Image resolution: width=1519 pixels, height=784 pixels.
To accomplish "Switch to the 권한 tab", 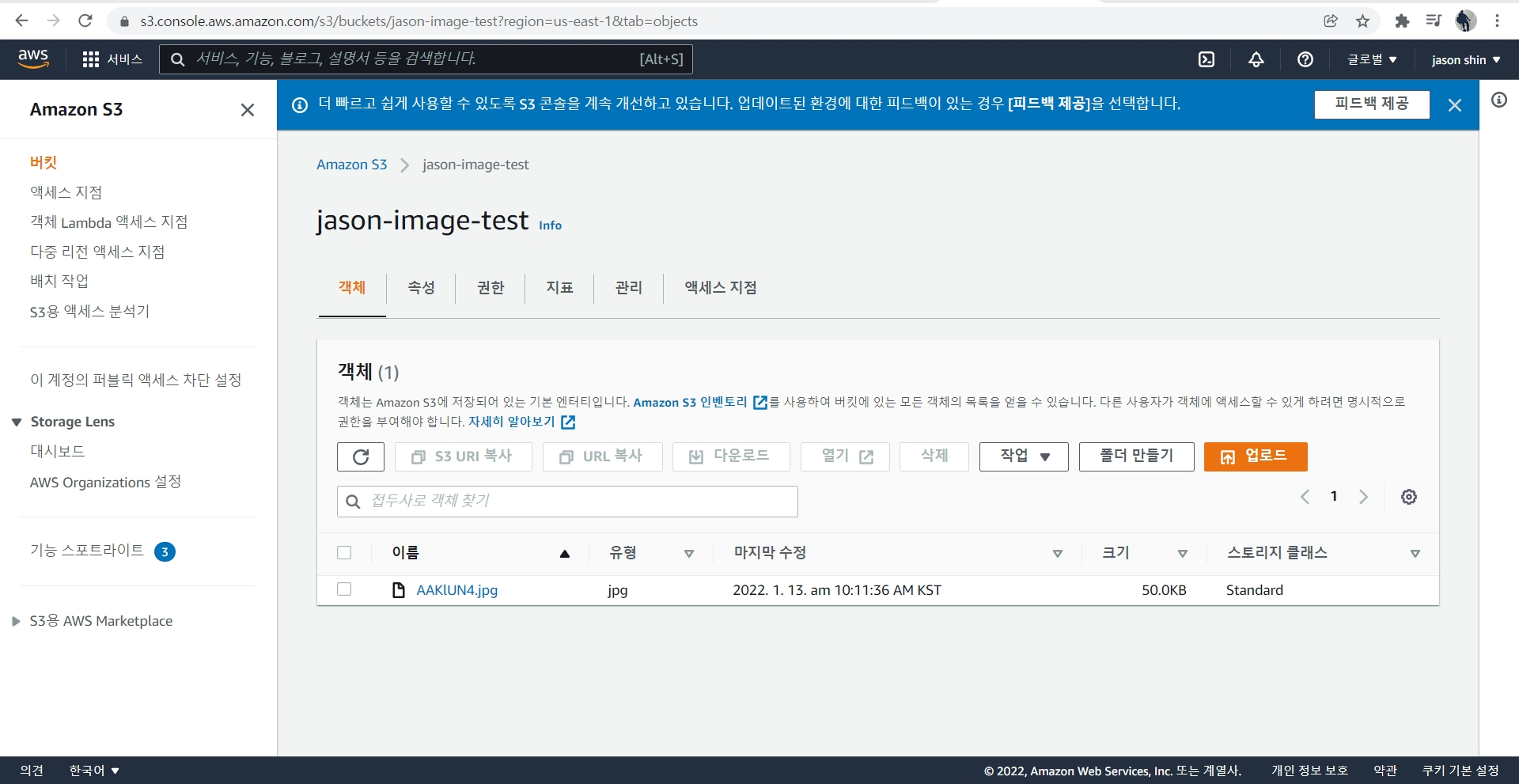I will pos(491,288).
